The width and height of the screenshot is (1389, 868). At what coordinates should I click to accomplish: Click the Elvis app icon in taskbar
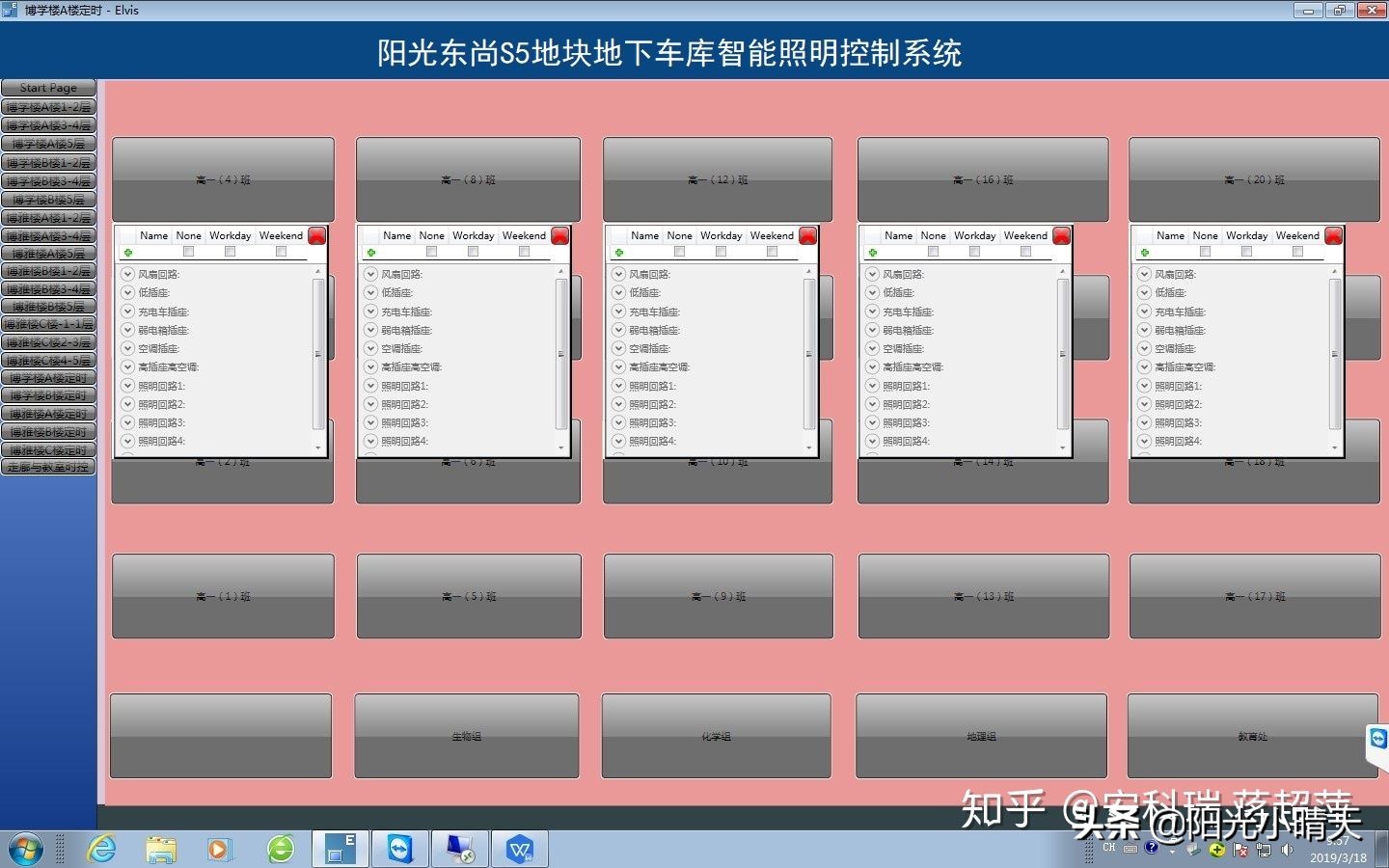point(340,850)
